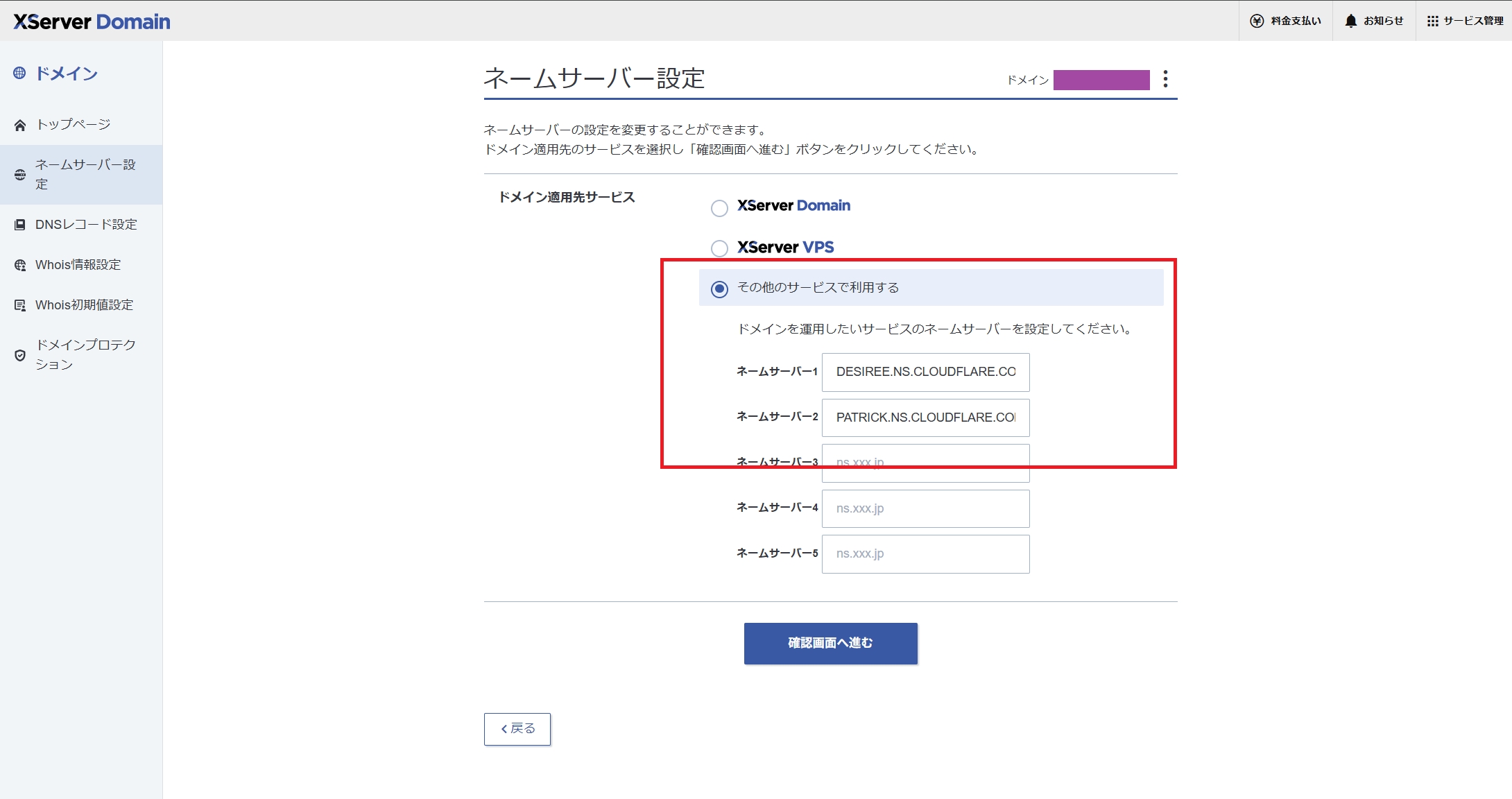The height and width of the screenshot is (799, 1512).
Task: Click the home icon for トップページ
Action: (20, 125)
